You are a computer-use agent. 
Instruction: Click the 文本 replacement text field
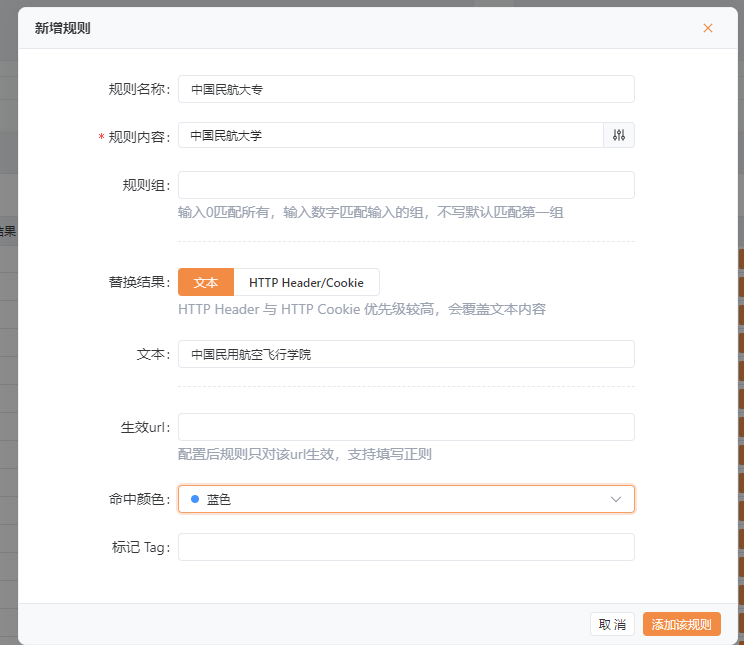pyautogui.click(x=406, y=354)
